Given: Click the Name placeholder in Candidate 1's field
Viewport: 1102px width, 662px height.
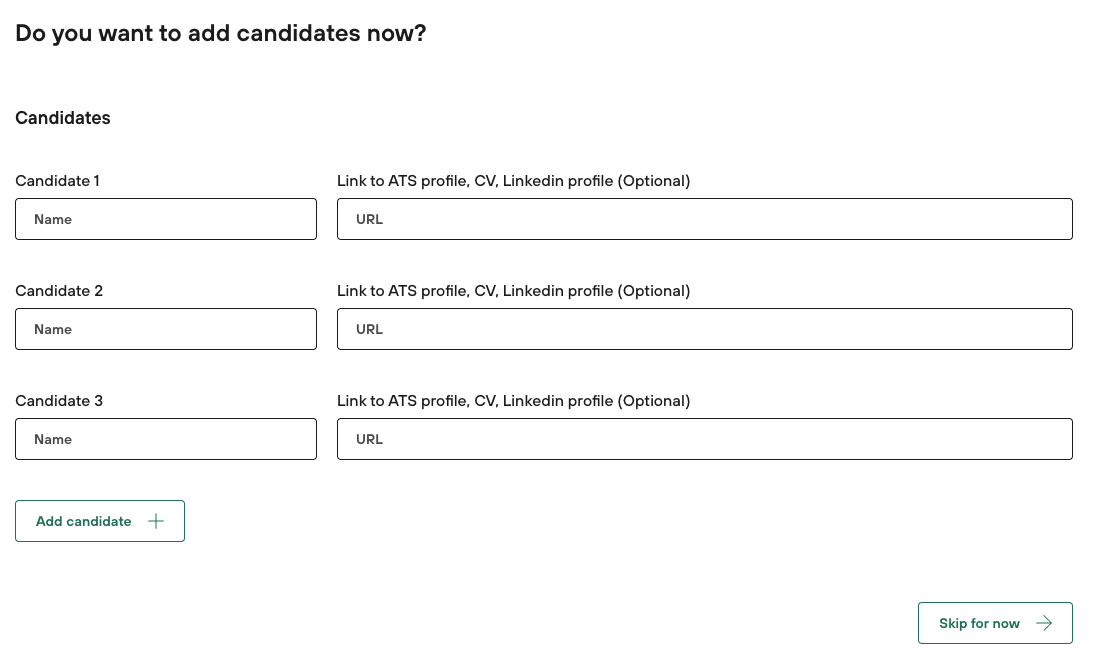Looking at the screenshot, I should [53, 219].
